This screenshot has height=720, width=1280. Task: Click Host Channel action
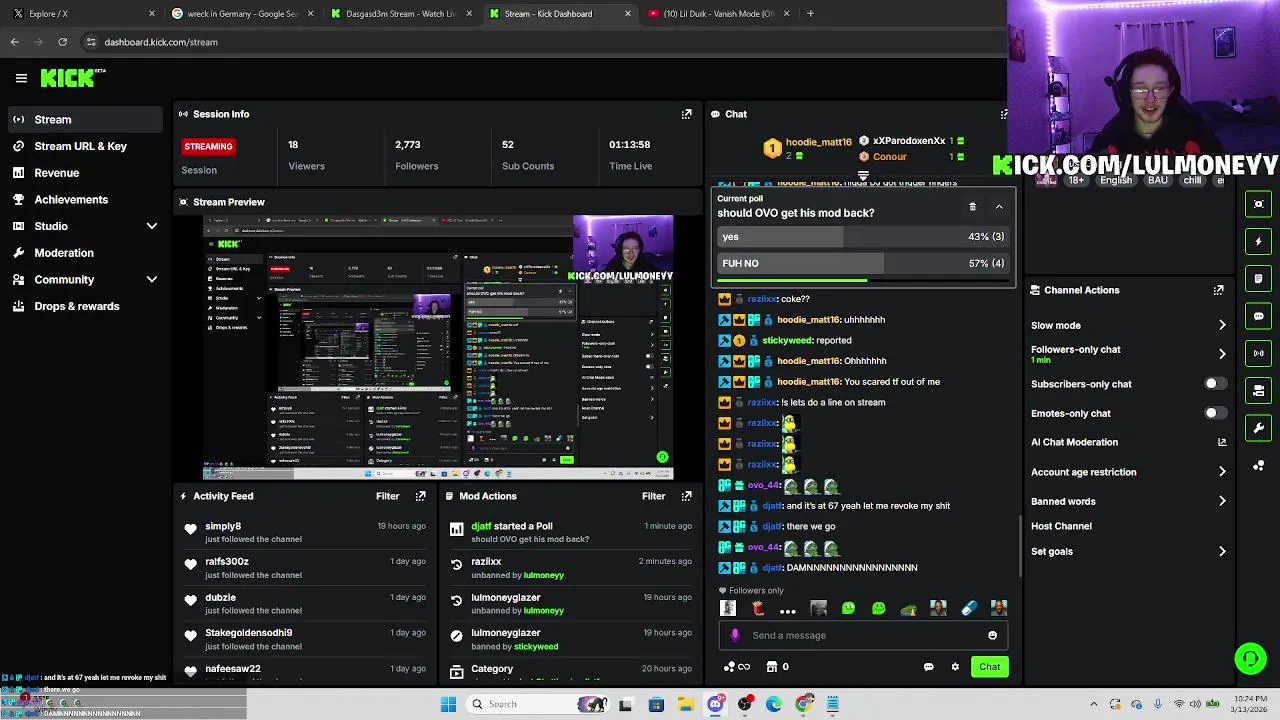[x=1061, y=526]
